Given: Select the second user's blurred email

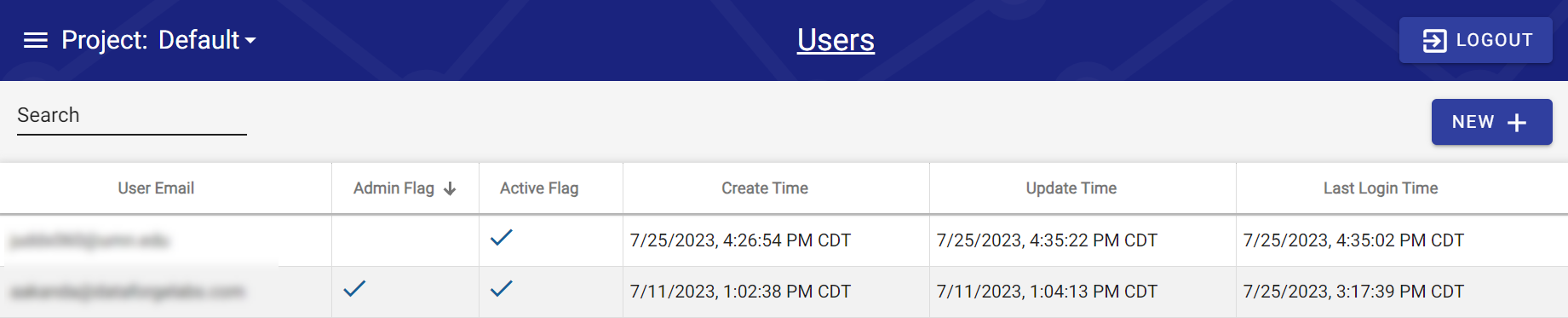Looking at the screenshot, I should 127,292.
